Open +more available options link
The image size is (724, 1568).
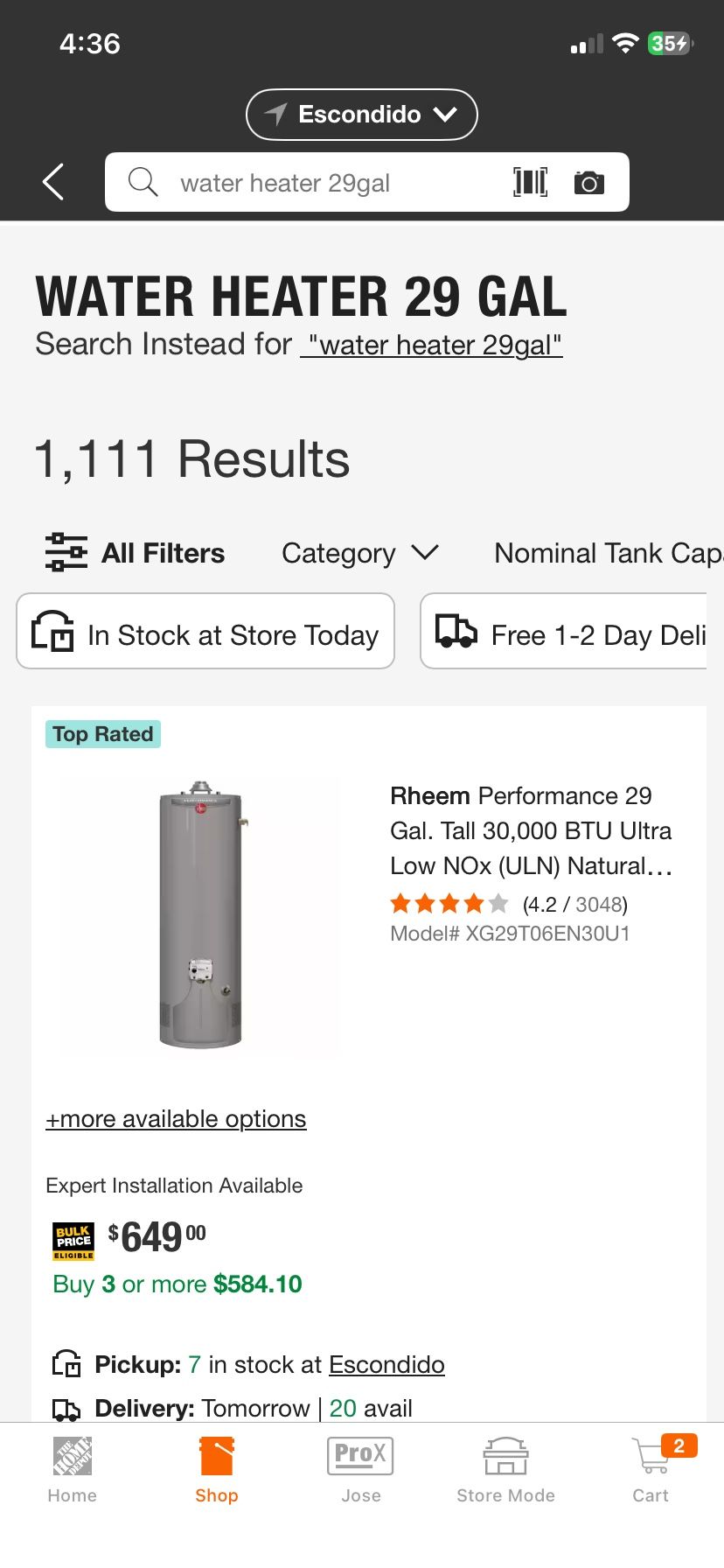click(x=176, y=1119)
